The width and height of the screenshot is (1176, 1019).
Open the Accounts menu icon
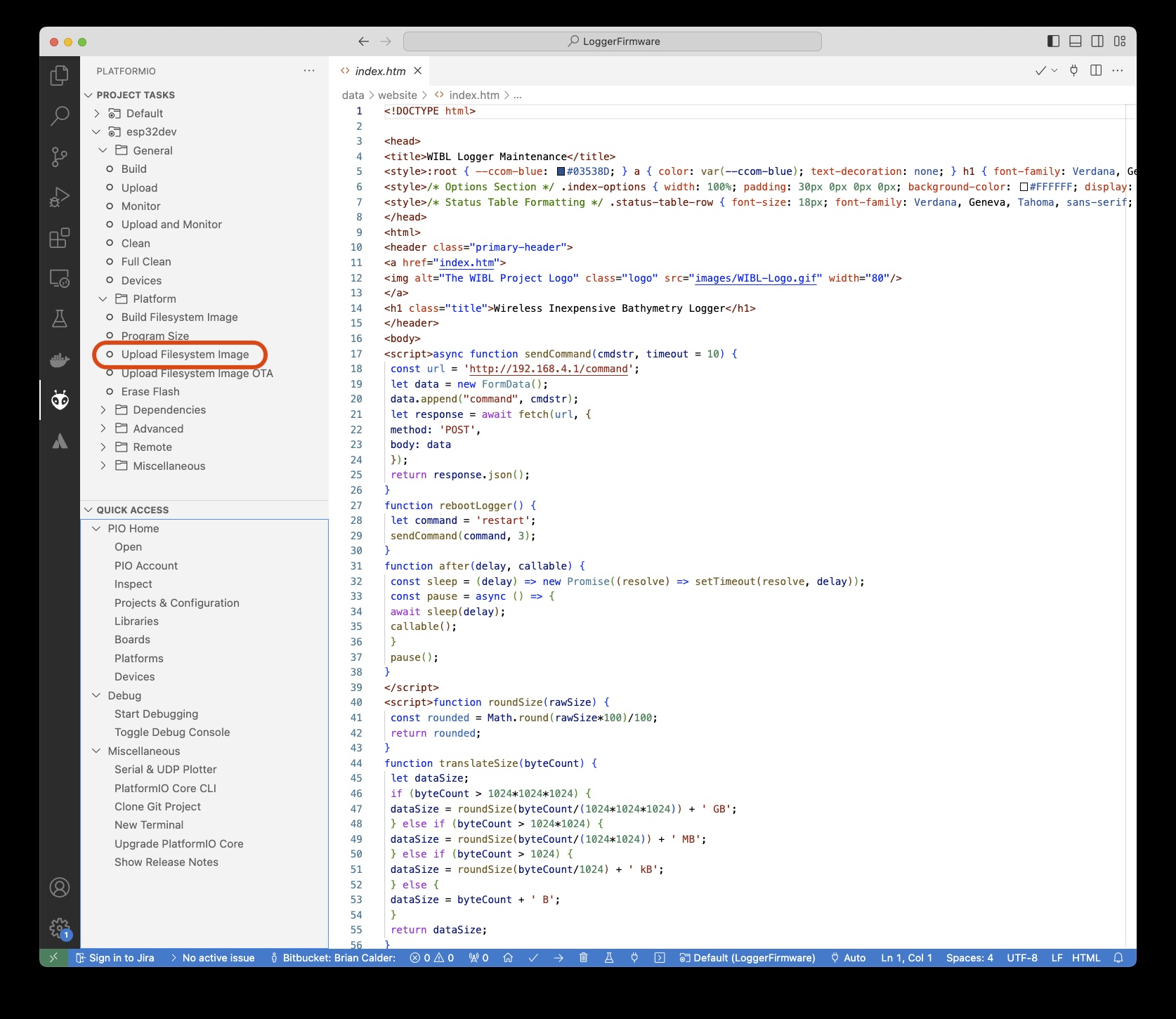[x=60, y=888]
